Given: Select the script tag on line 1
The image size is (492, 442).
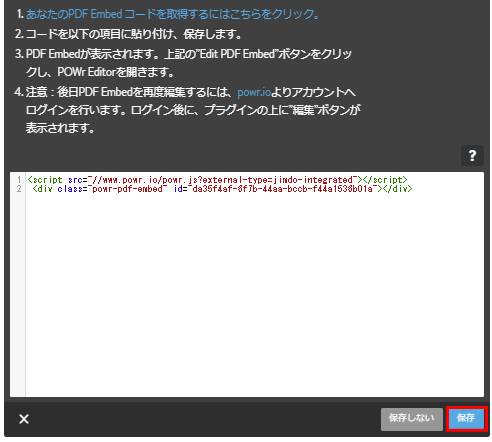Looking at the screenshot, I should pyautogui.click(x=217, y=180).
